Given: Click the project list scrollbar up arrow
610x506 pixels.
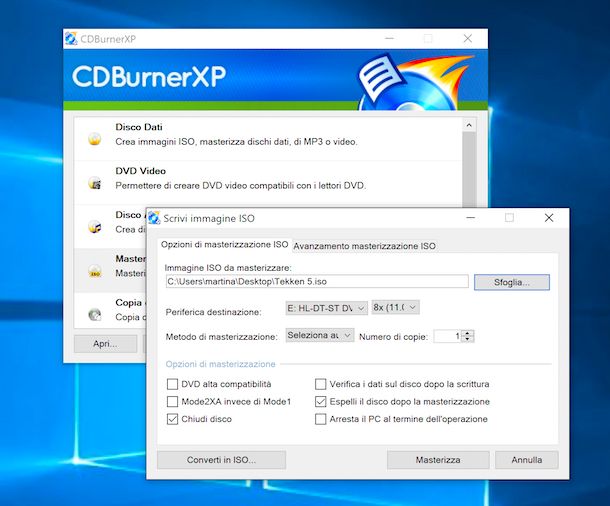Looking at the screenshot, I should [x=469, y=125].
